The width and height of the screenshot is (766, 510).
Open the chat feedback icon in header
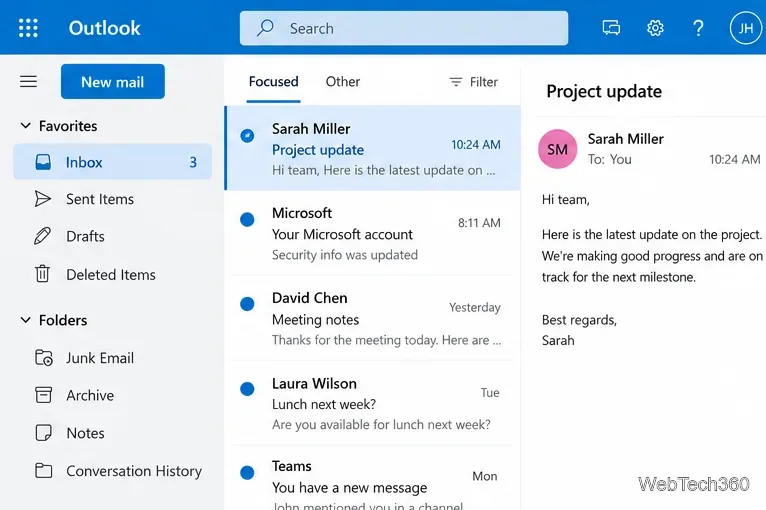point(611,28)
